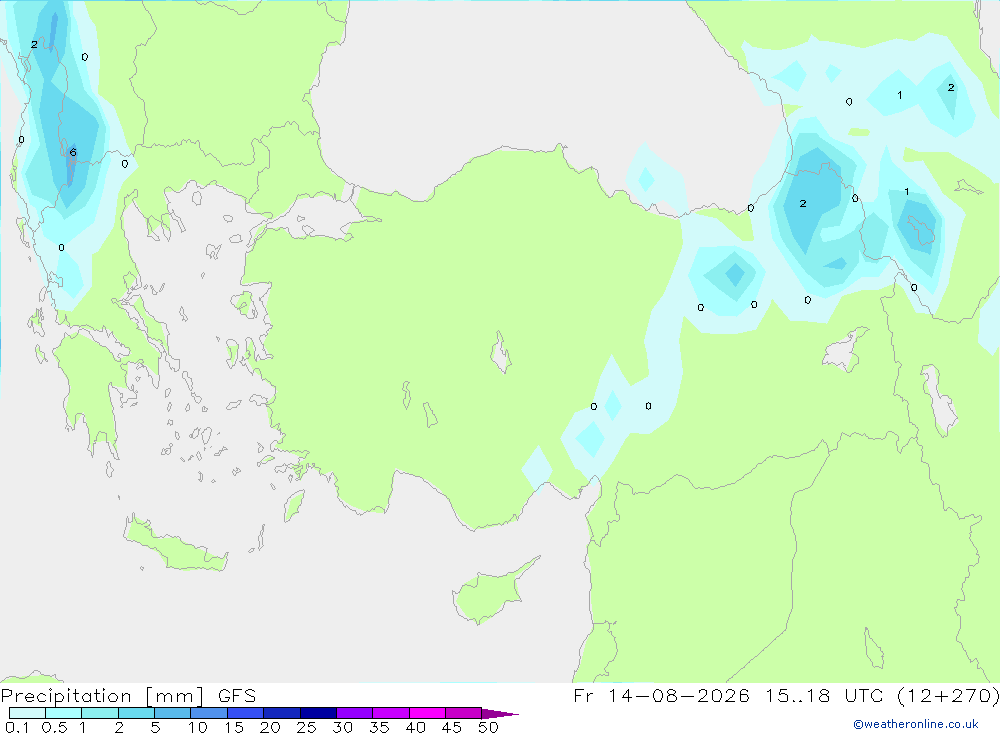This screenshot has width=1000, height=733.
Task: Pick the 35–40 mm violet legend swatch
Action: pos(391,713)
